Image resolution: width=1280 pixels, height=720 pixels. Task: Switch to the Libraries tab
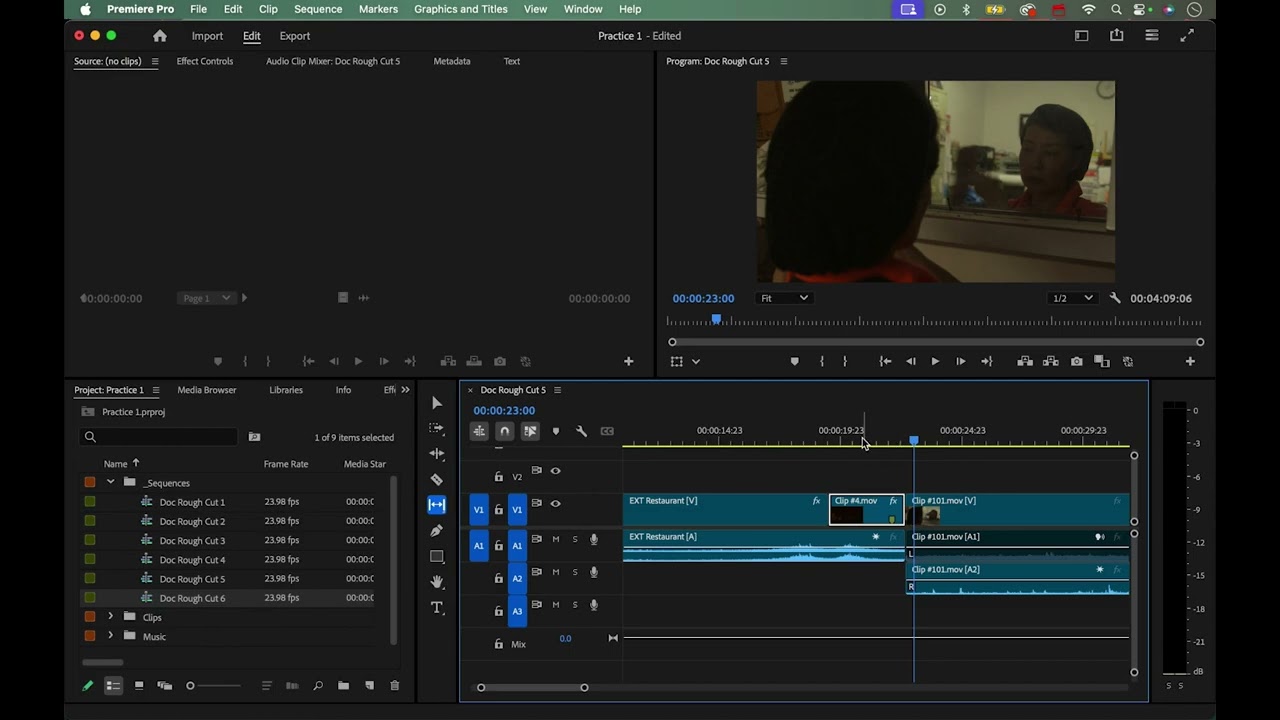[x=286, y=390]
